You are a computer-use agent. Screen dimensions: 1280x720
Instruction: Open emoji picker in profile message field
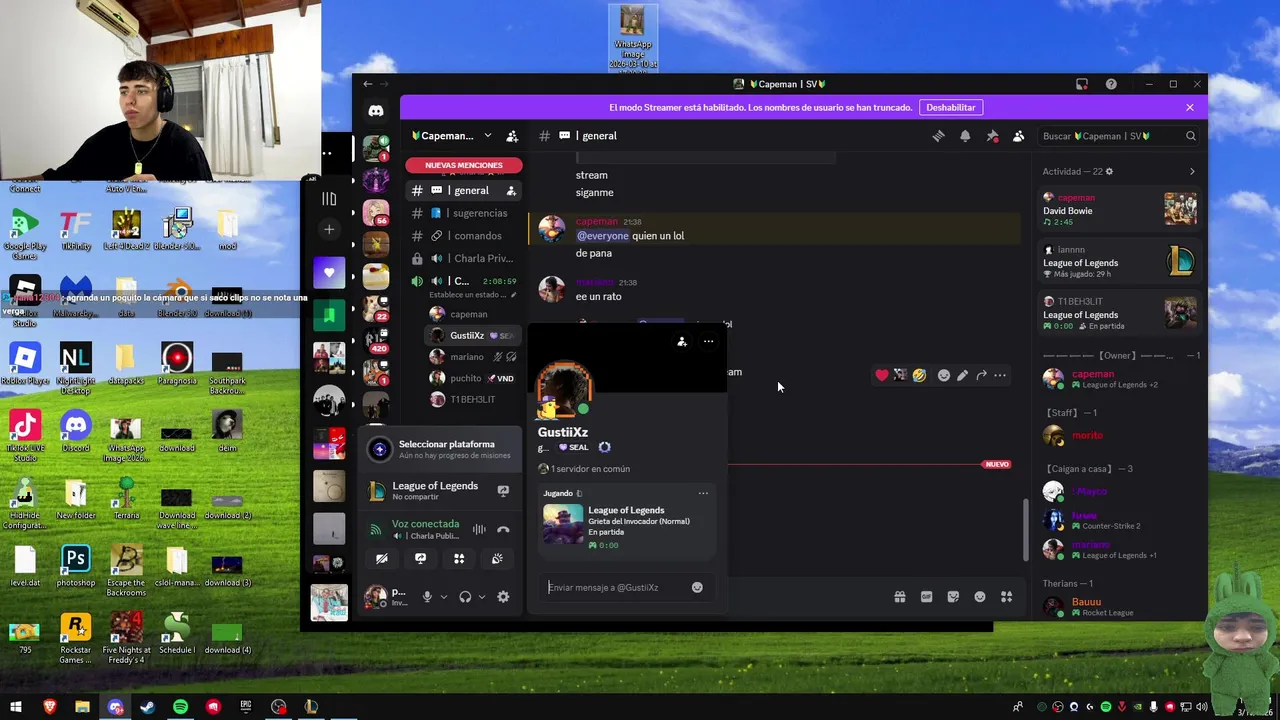(x=697, y=587)
